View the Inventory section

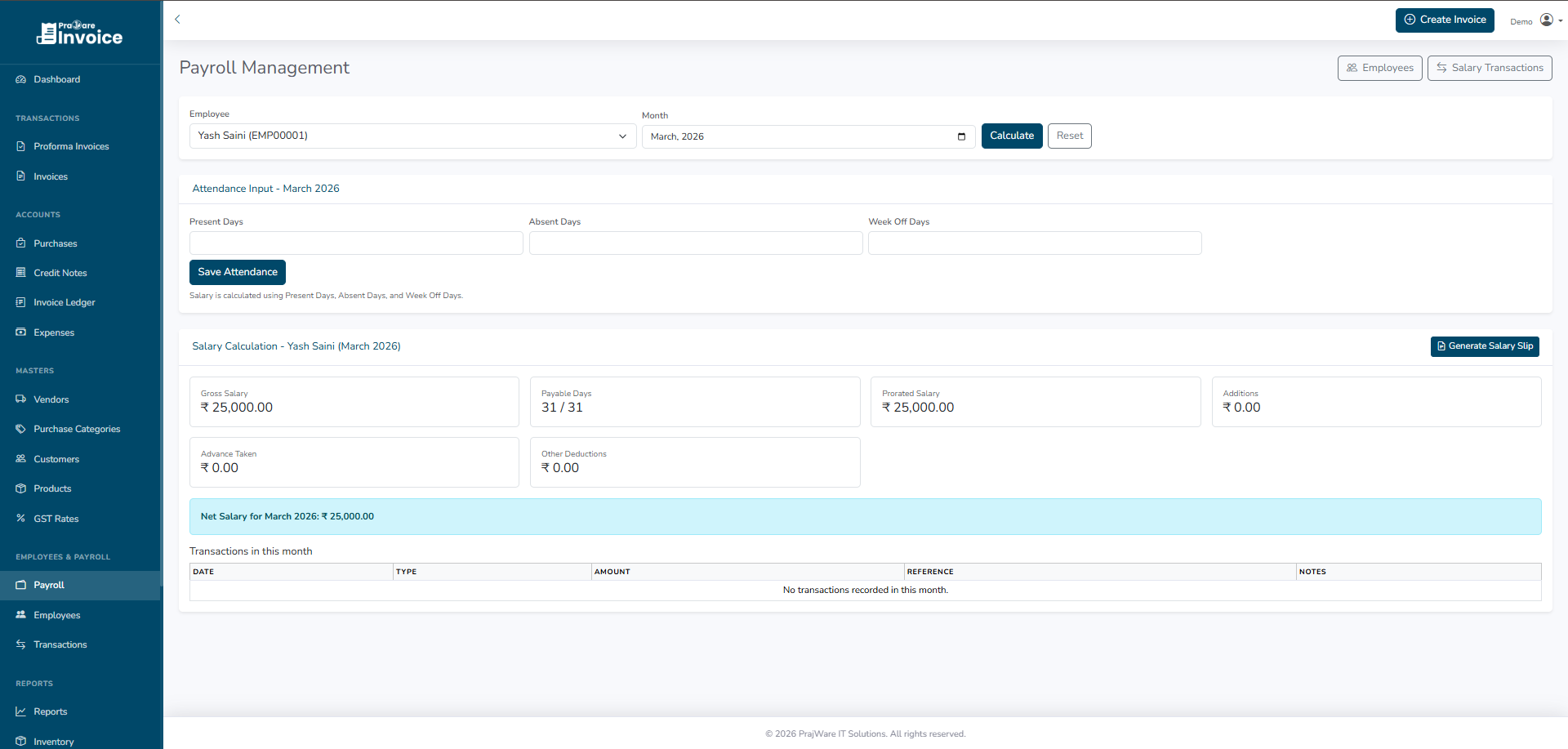pos(53,741)
